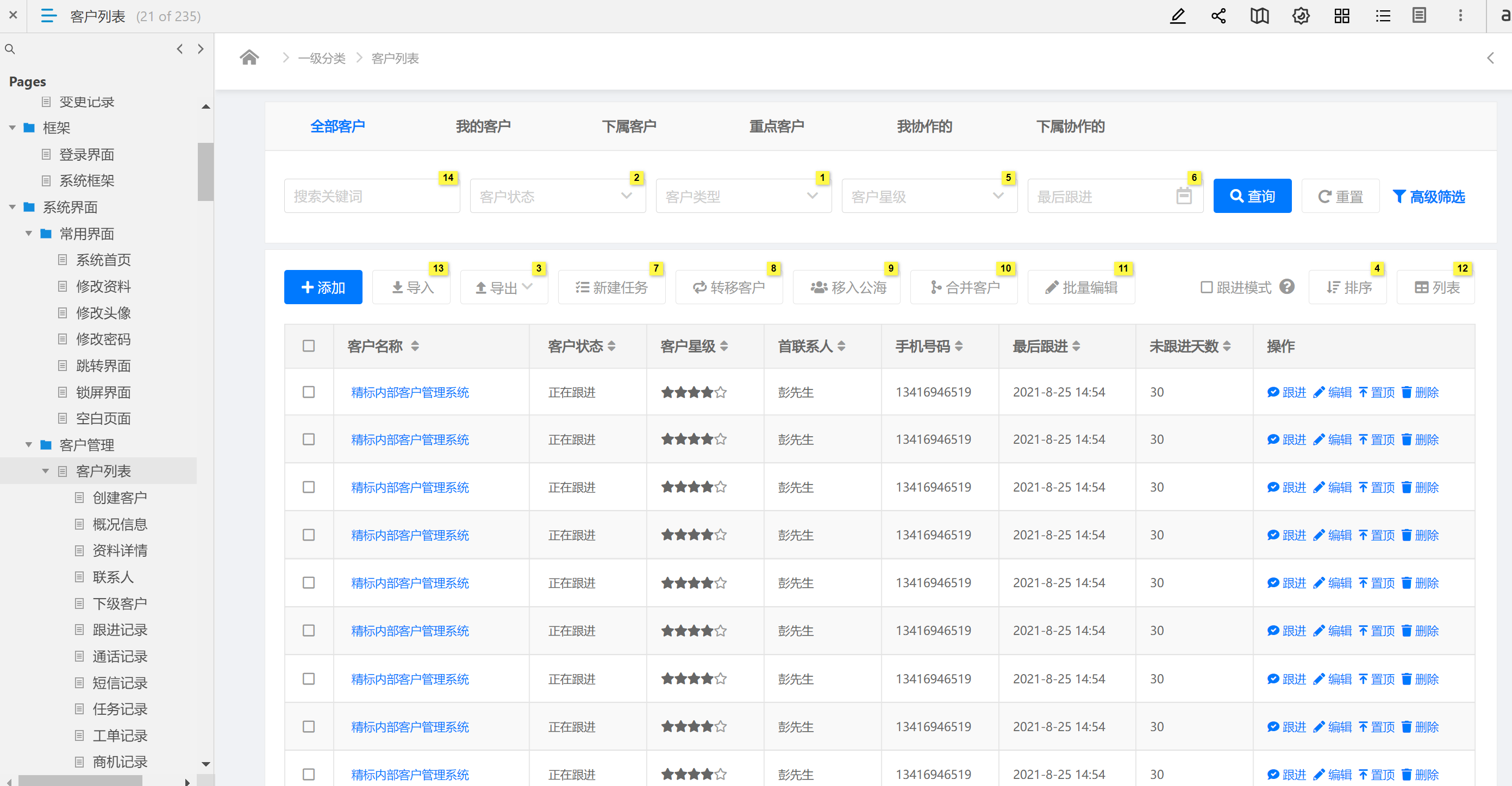Sort by 最后跟进 column arrows
The image size is (1512, 786).
tap(1076, 346)
